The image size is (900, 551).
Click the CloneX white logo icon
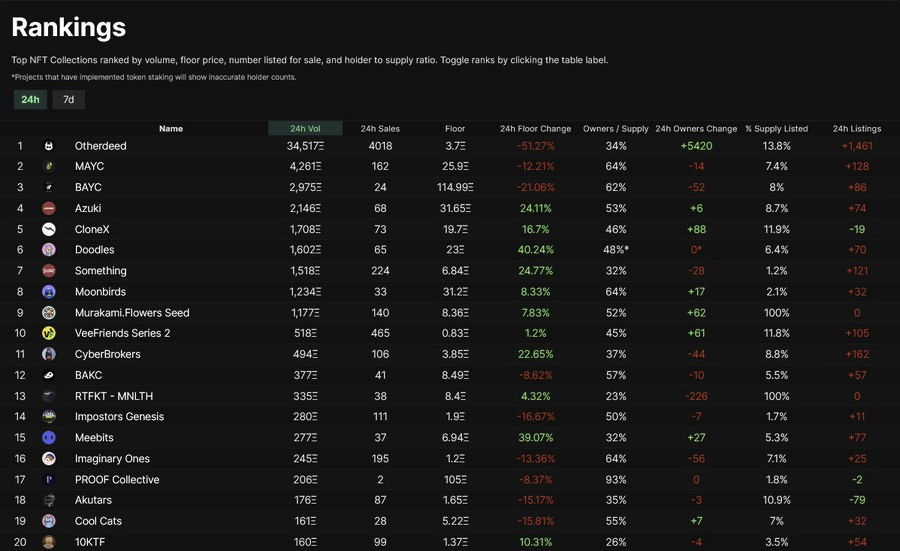pyautogui.click(x=49, y=229)
